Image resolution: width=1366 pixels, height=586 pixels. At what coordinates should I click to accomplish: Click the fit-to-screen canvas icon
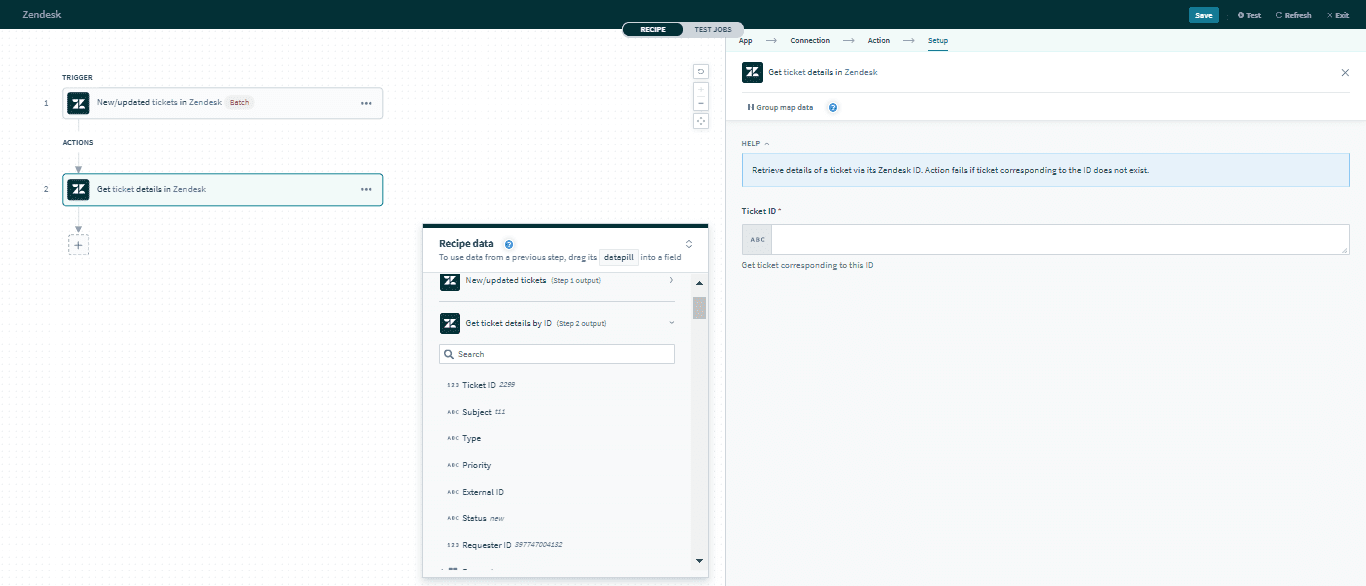pos(701,121)
